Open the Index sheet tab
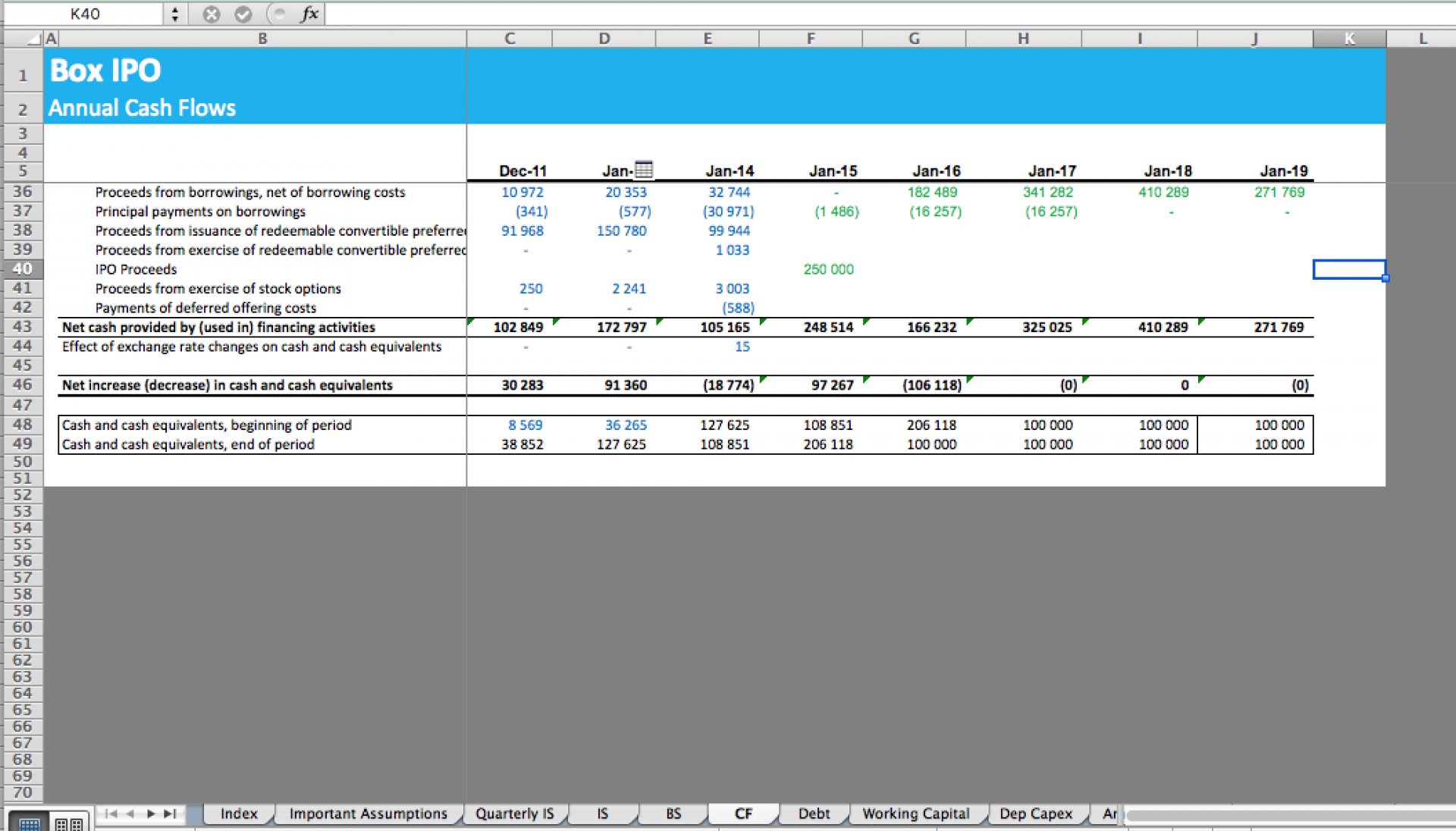 (238, 814)
